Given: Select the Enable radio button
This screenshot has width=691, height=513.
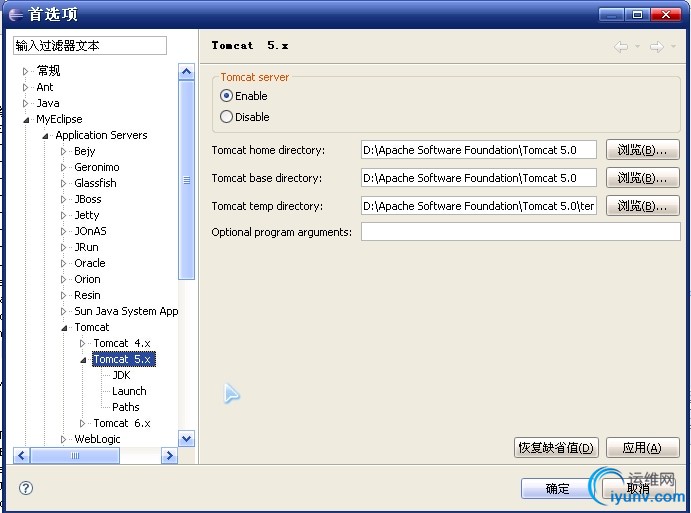Looking at the screenshot, I should pyautogui.click(x=226, y=96).
